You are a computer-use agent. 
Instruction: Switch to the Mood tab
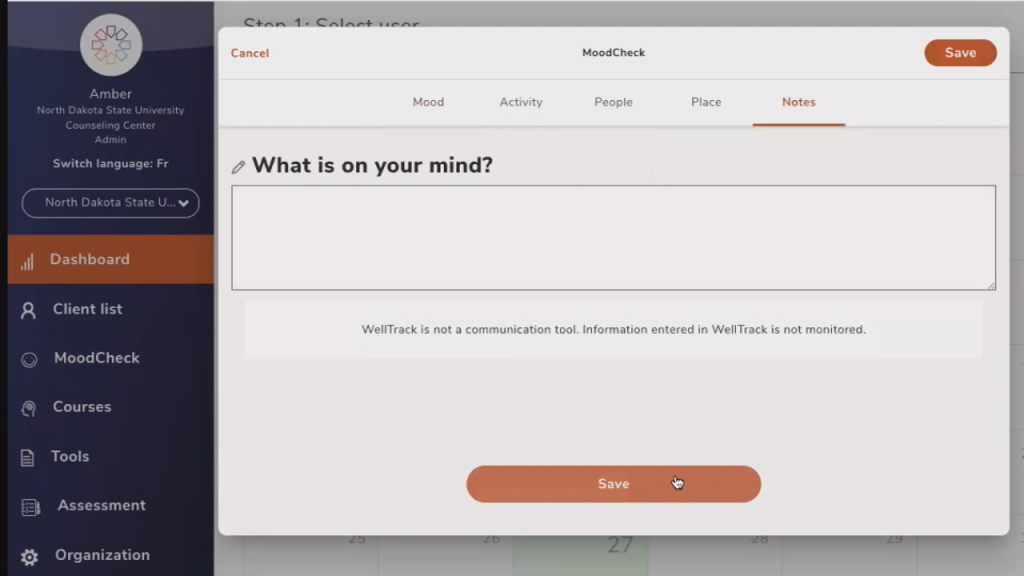tap(428, 103)
